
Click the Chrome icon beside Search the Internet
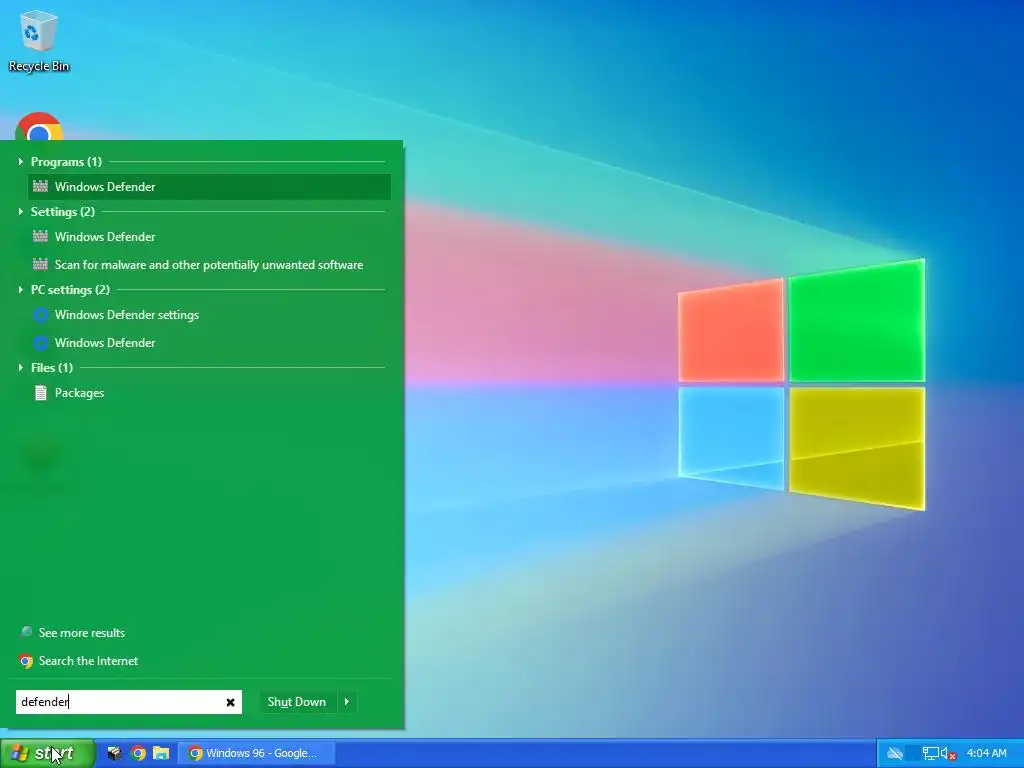(26, 661)
